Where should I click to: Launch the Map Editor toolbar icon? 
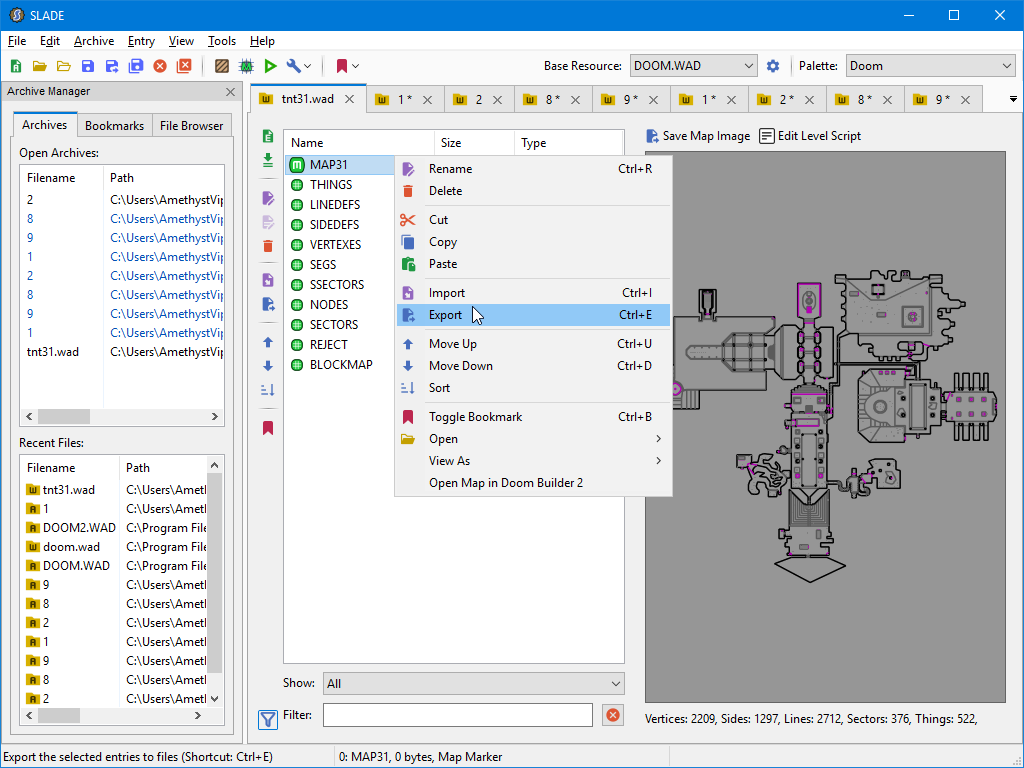(x=246, y=66)
